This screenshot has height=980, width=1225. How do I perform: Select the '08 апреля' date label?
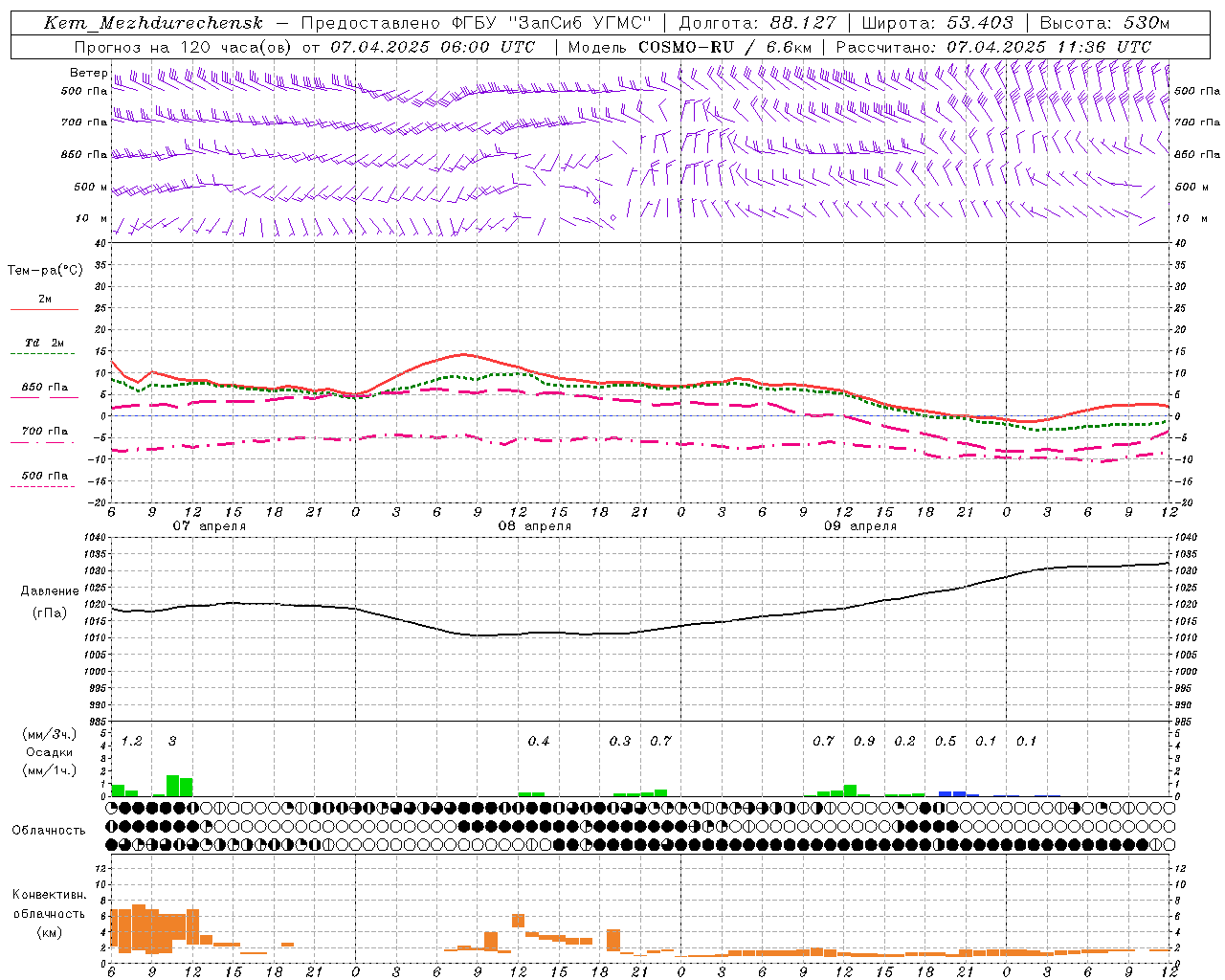pos(535,526)
